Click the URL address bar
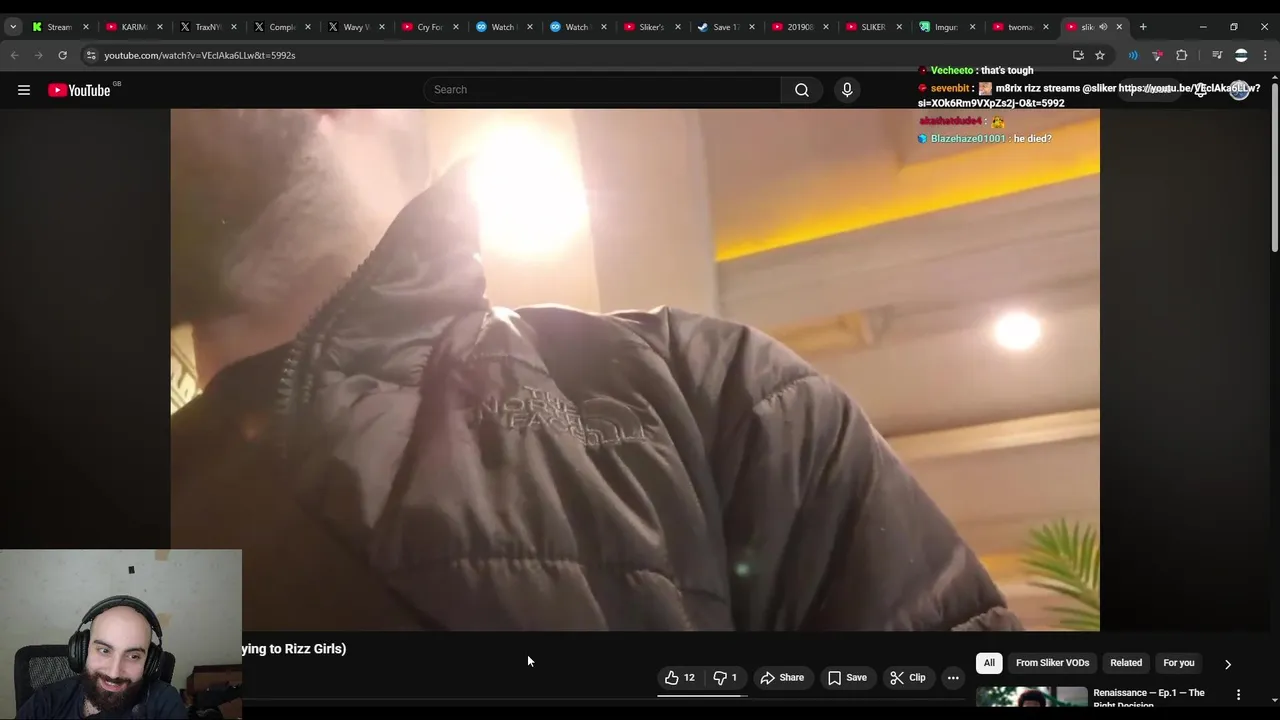1280x720 pixels. tap(580, 55)
